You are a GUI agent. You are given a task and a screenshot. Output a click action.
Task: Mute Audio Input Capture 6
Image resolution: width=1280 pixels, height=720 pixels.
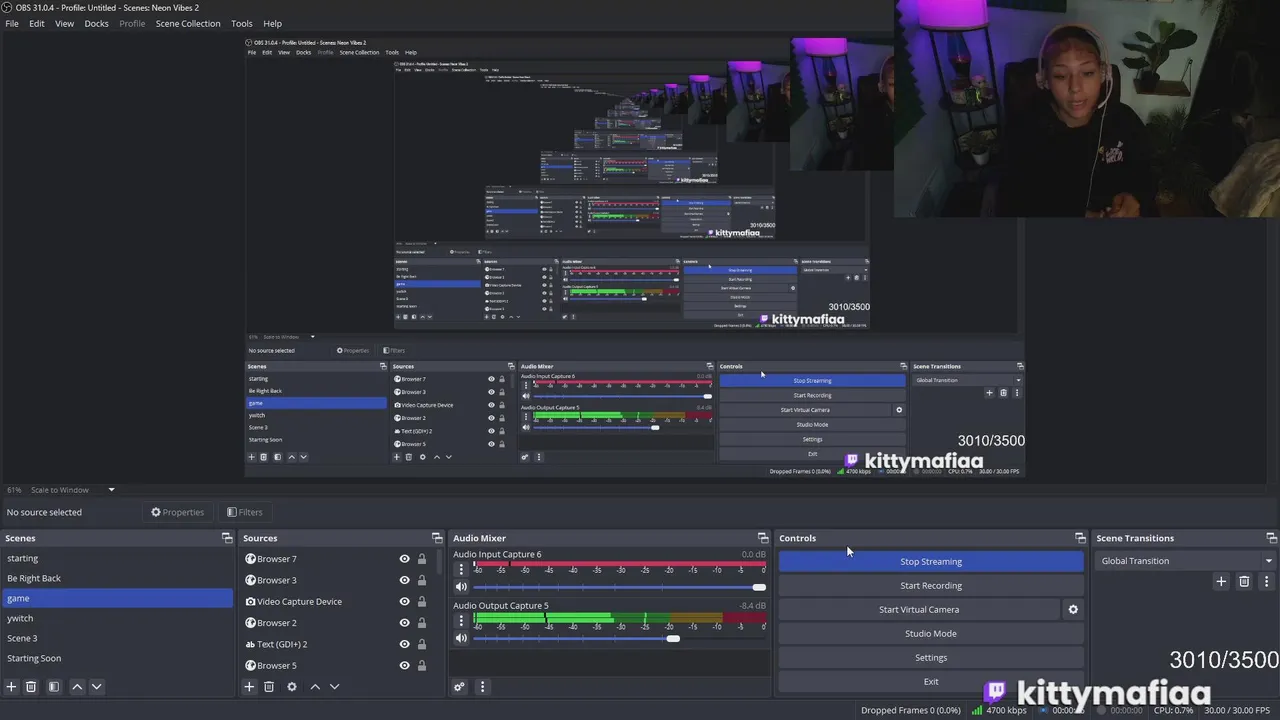point(461,587)
